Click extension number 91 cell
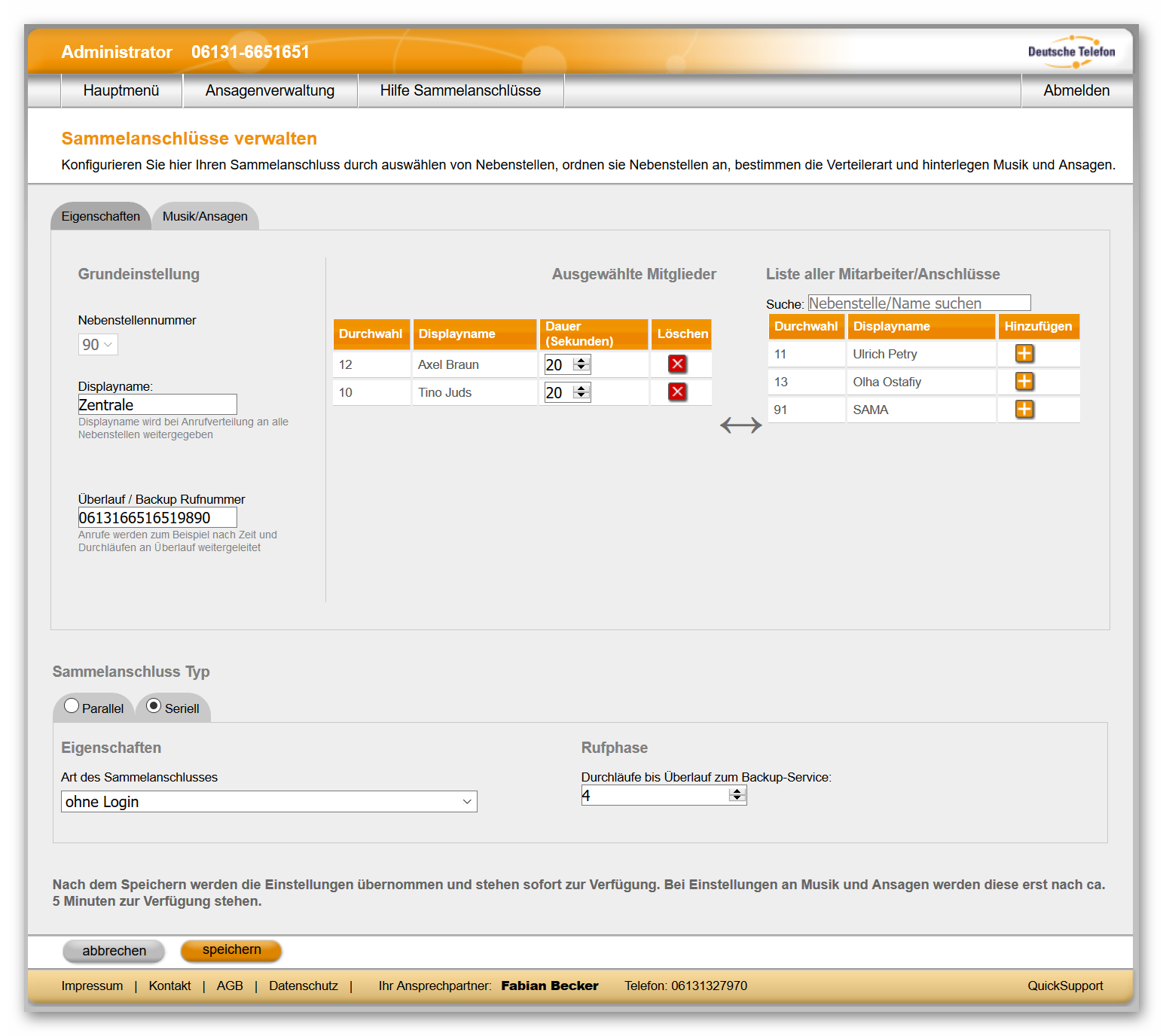1163x1036 pixels. tap(807, 410)
